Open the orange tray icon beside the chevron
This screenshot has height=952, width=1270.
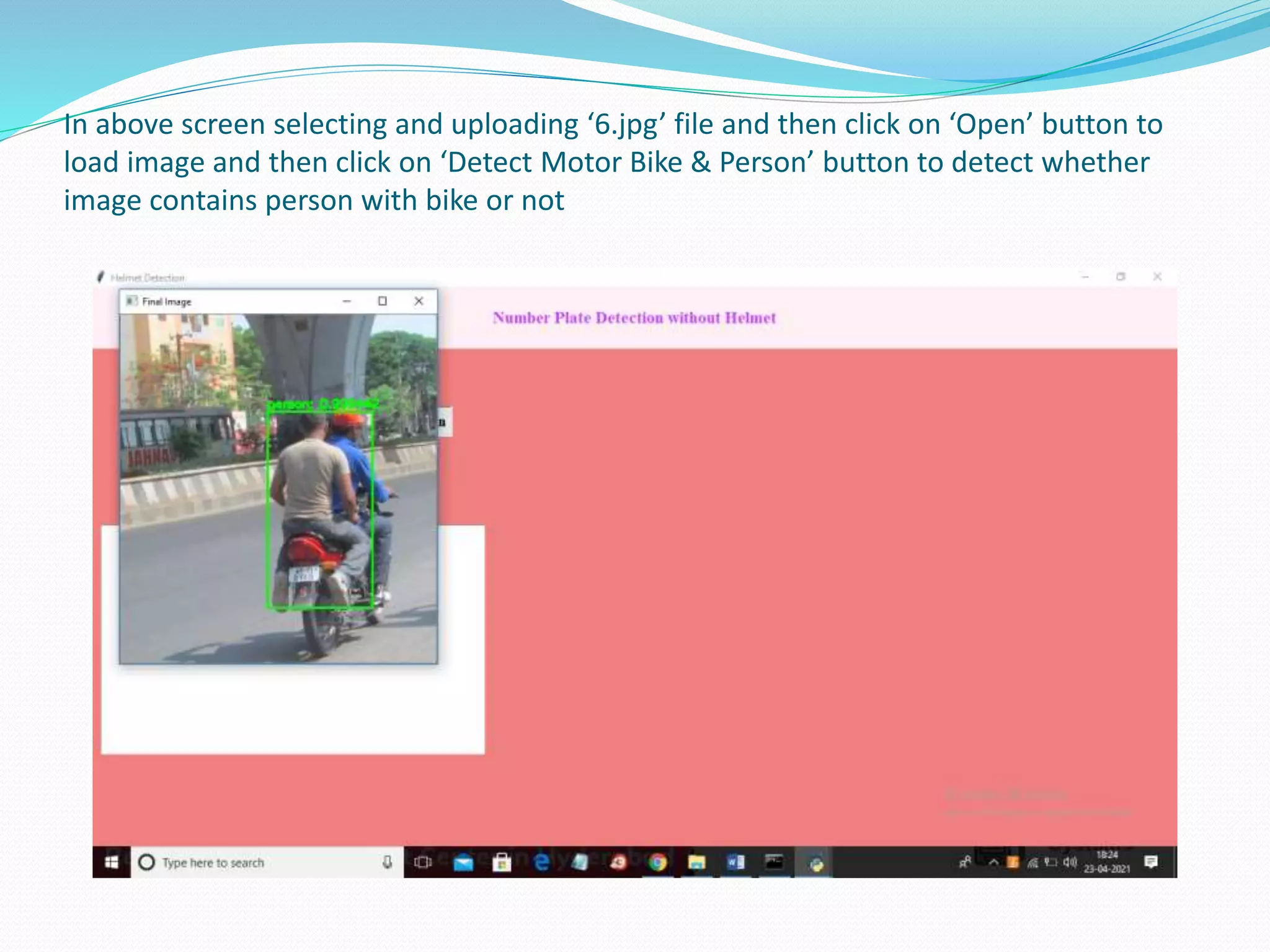(1013, 862)
